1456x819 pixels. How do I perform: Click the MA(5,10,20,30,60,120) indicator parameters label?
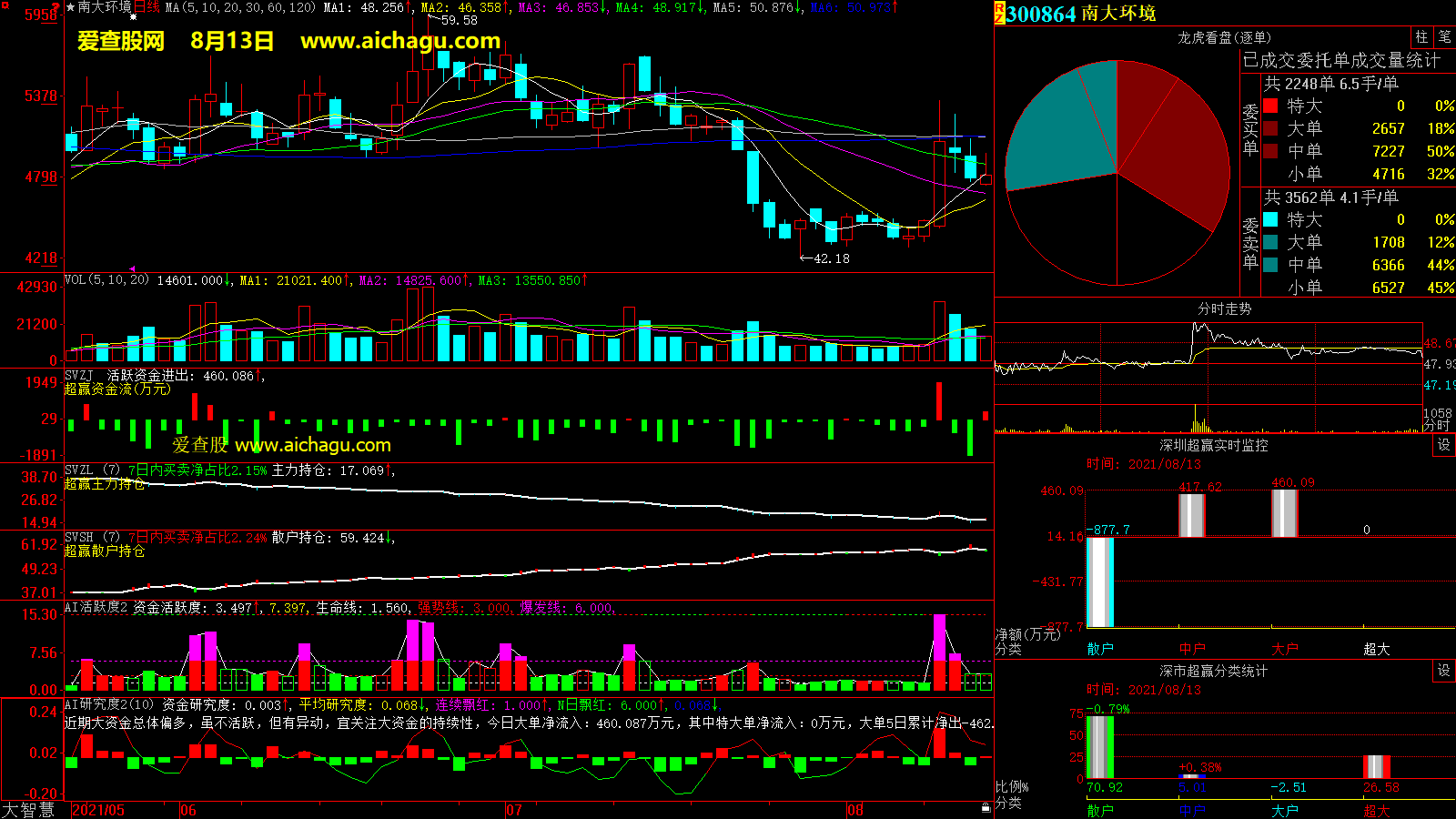(240, 7)
